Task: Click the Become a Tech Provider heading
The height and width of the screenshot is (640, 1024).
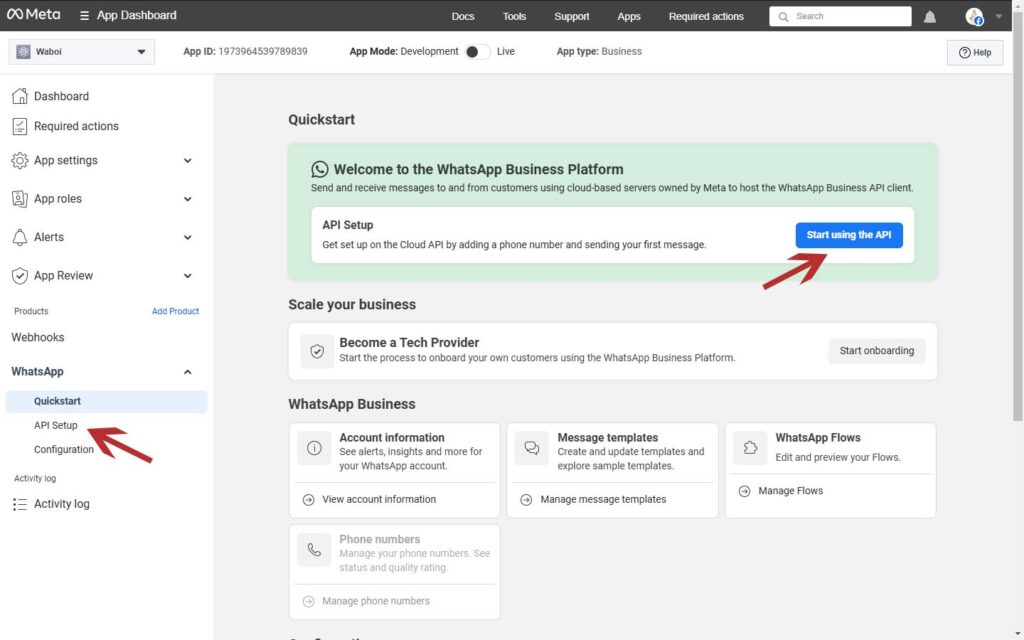Action: coord(409,343)
